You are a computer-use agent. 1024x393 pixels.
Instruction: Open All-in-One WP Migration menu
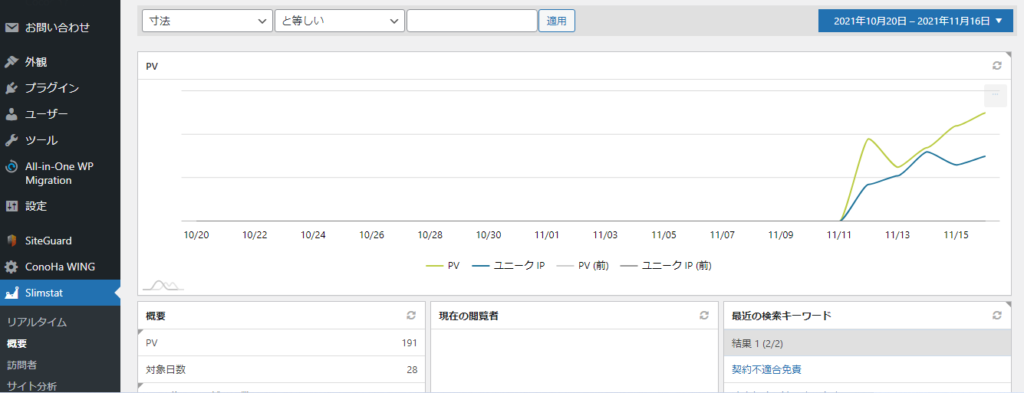tap(60, 173)
